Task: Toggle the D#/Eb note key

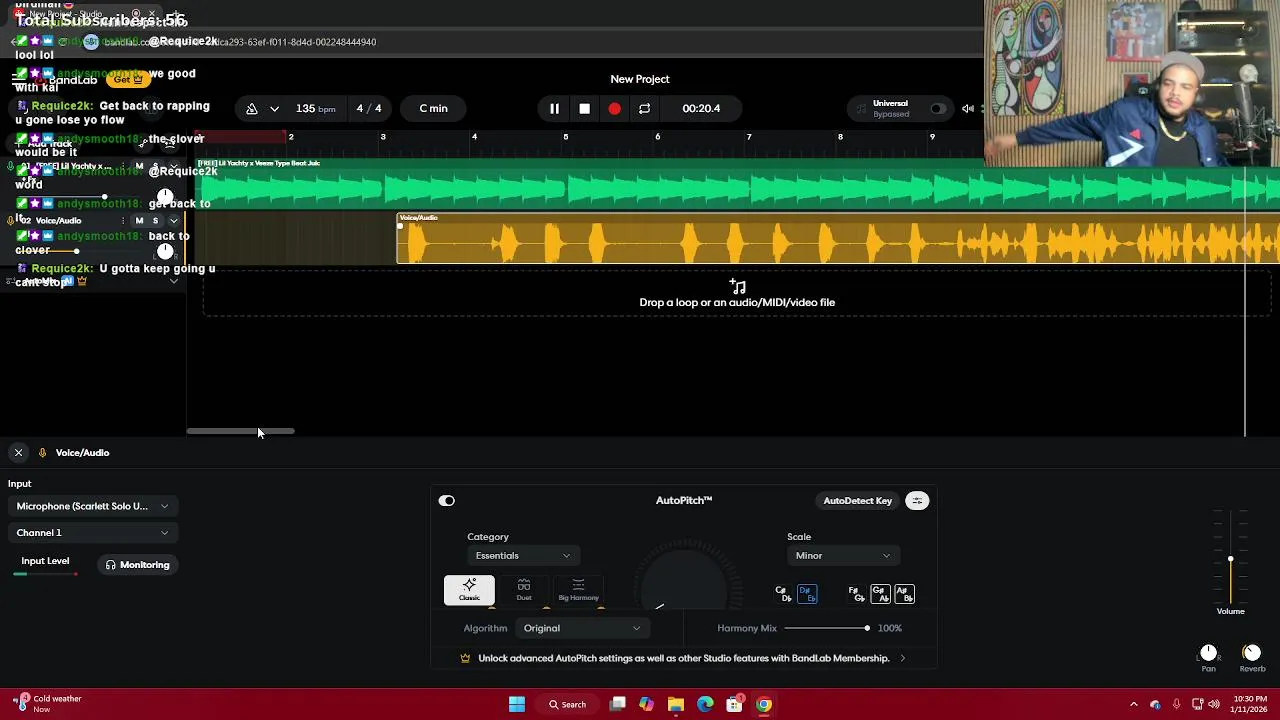Action: [x=807, y=594]
